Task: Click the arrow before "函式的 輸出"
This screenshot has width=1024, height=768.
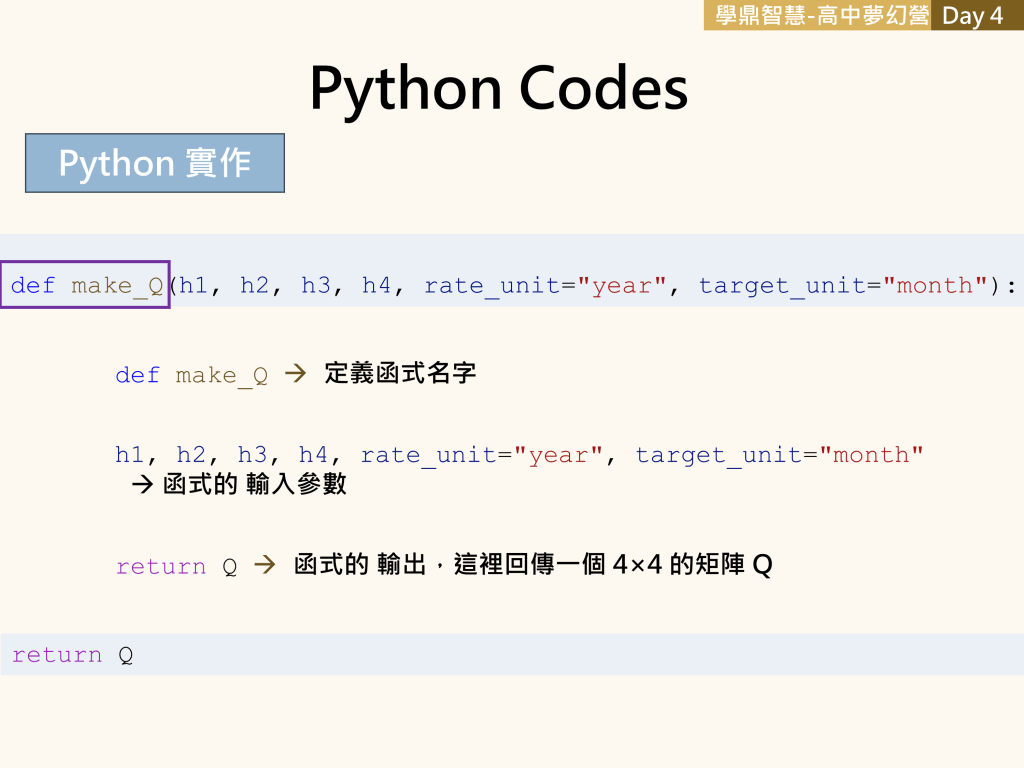Action: coord(264,566)
